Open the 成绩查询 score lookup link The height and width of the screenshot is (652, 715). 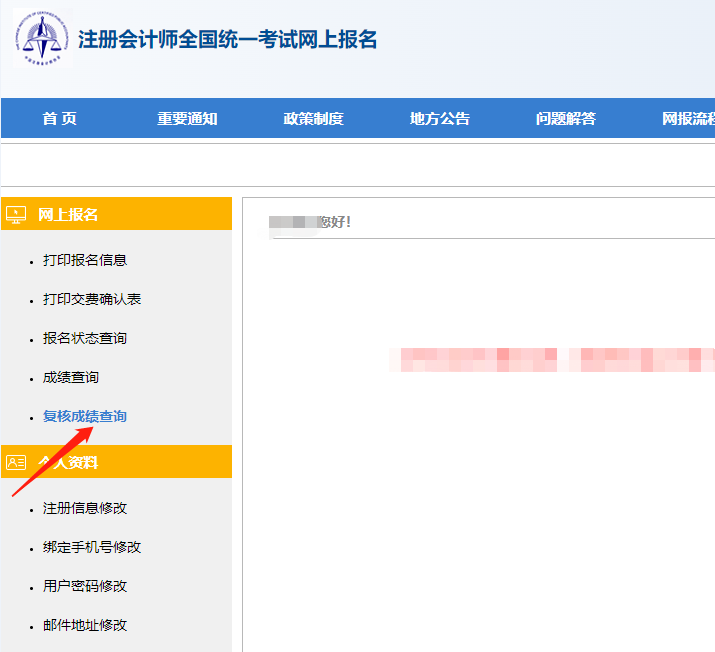click(71, 377)
